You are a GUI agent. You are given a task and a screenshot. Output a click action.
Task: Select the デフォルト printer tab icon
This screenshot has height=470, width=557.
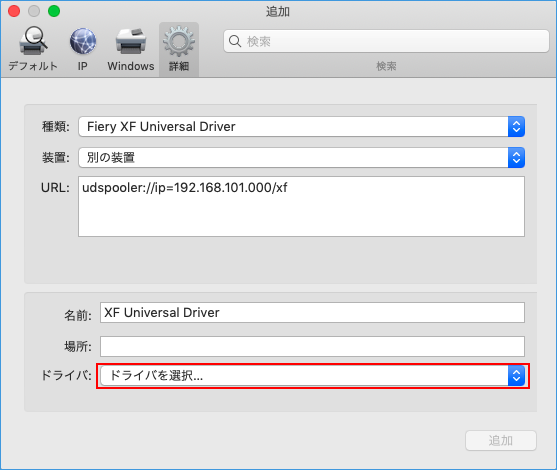(x=33, y=49)
